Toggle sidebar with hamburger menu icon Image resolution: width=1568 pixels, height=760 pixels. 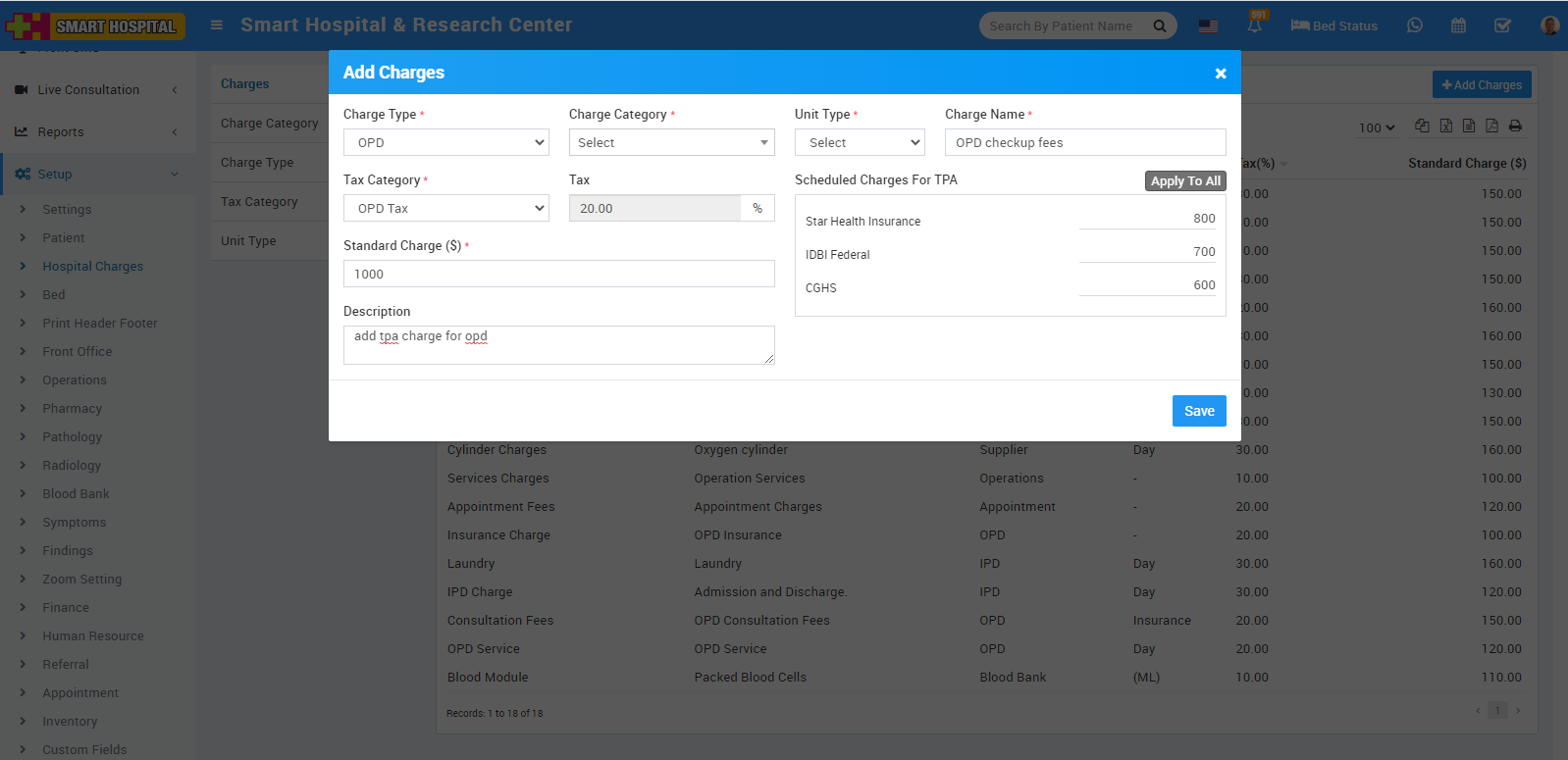pos(217,25)
